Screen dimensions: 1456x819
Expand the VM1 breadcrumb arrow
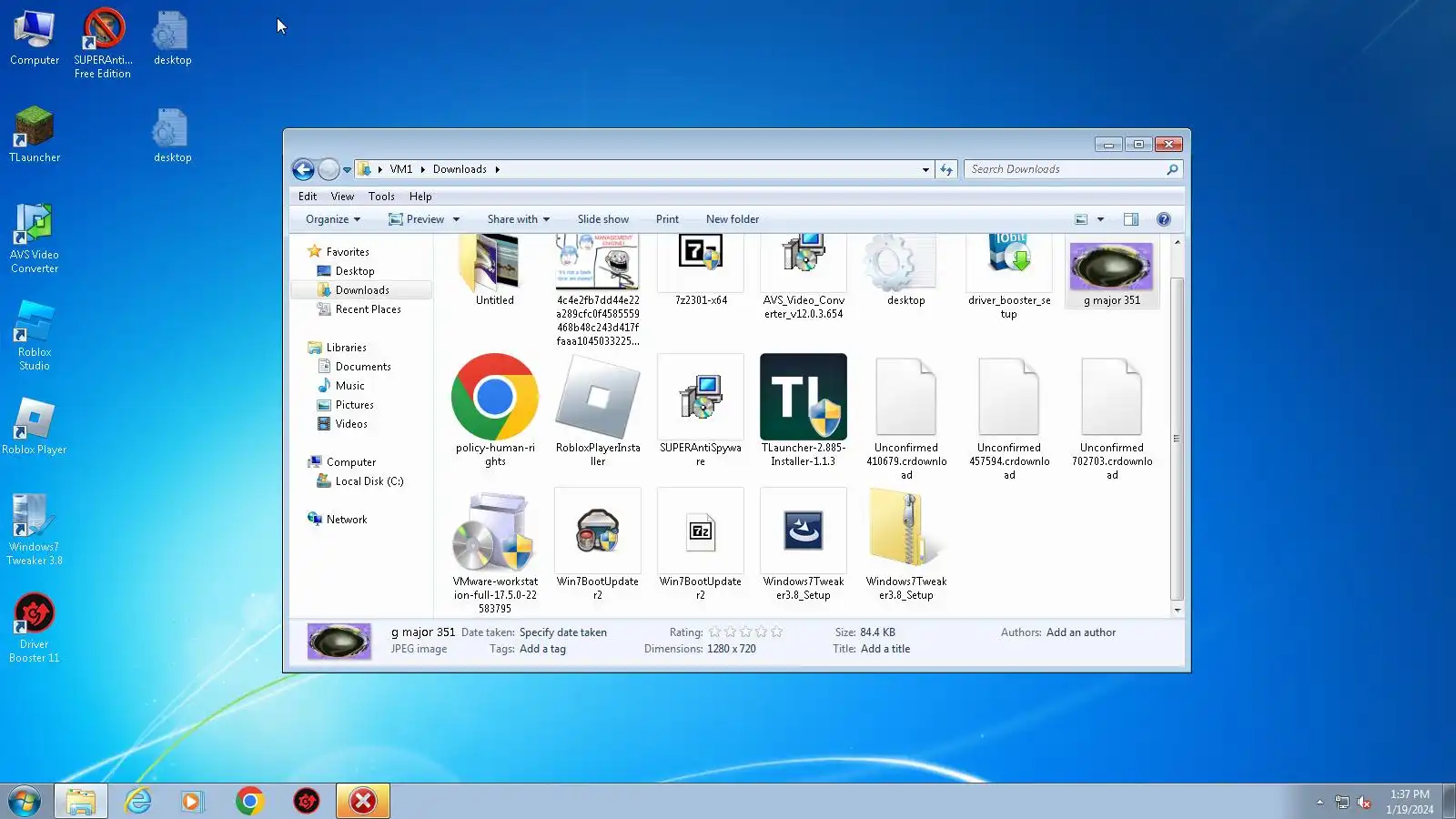(422, 169)
